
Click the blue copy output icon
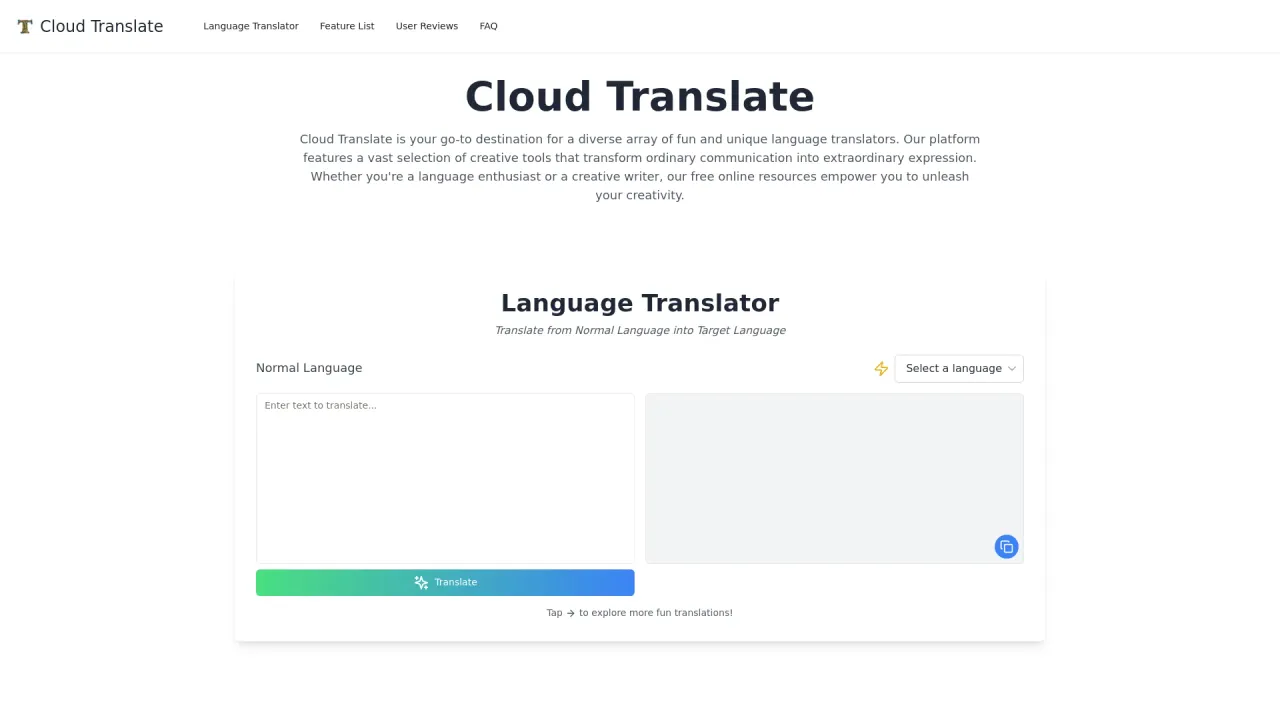(1006, 547)
